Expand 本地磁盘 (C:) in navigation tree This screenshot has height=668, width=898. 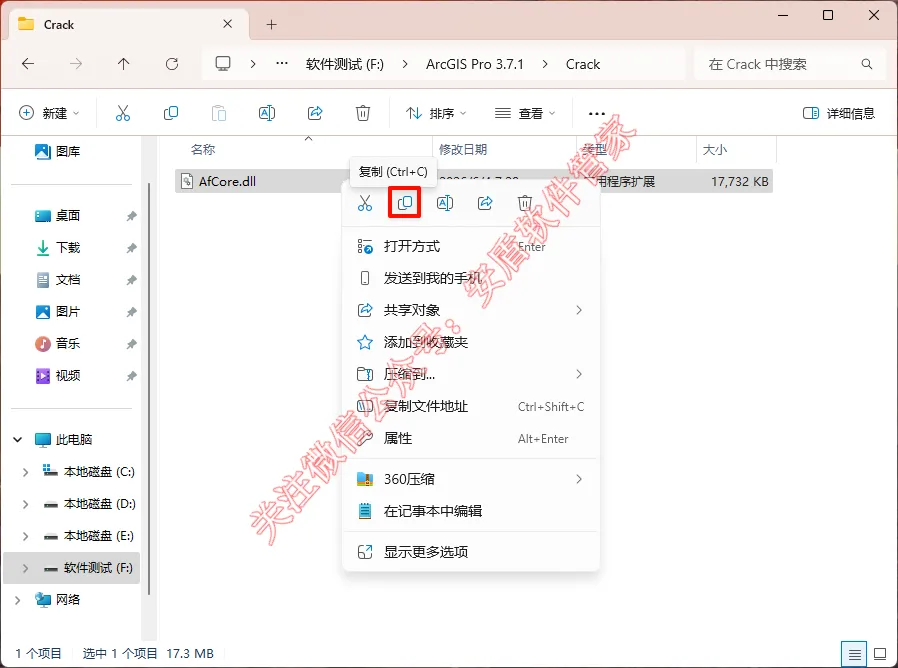point(25,472)
